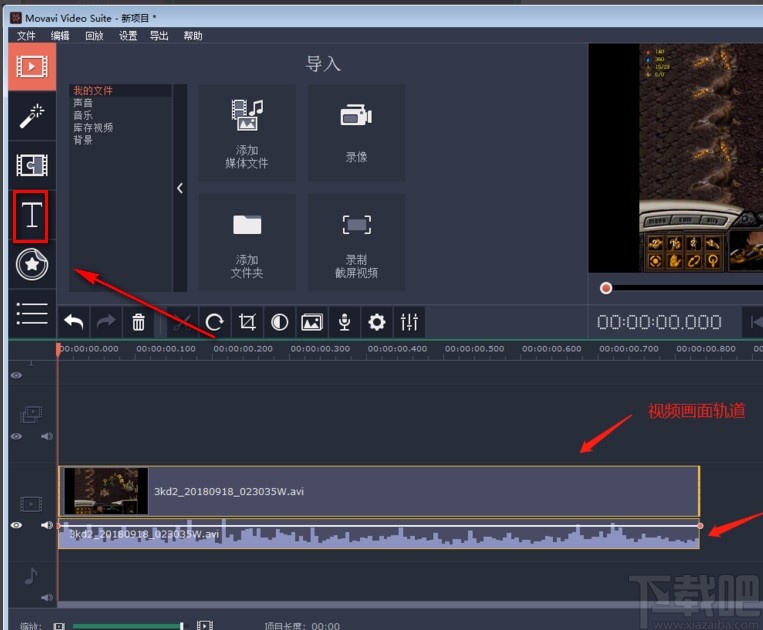763x630 pixels.
Task: Open the Stickers star icon panel
Action: pos(32,264)
